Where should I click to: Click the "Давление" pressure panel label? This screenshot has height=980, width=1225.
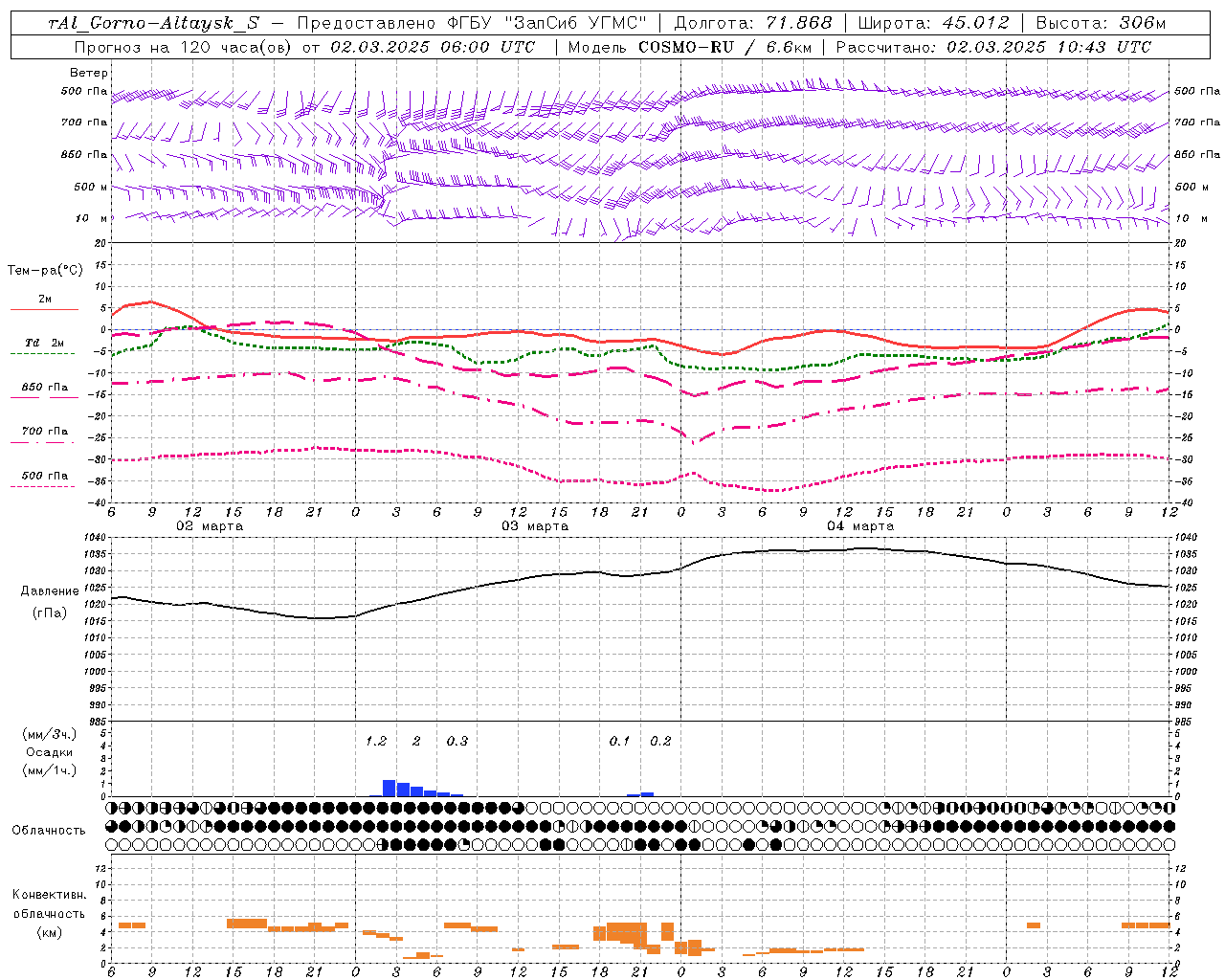(x=50, y=591)
